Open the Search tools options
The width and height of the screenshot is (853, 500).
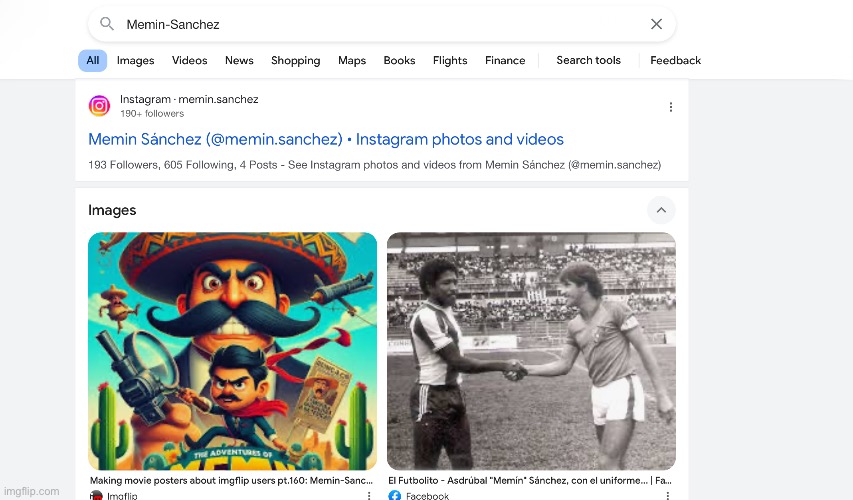click(588, 60)
